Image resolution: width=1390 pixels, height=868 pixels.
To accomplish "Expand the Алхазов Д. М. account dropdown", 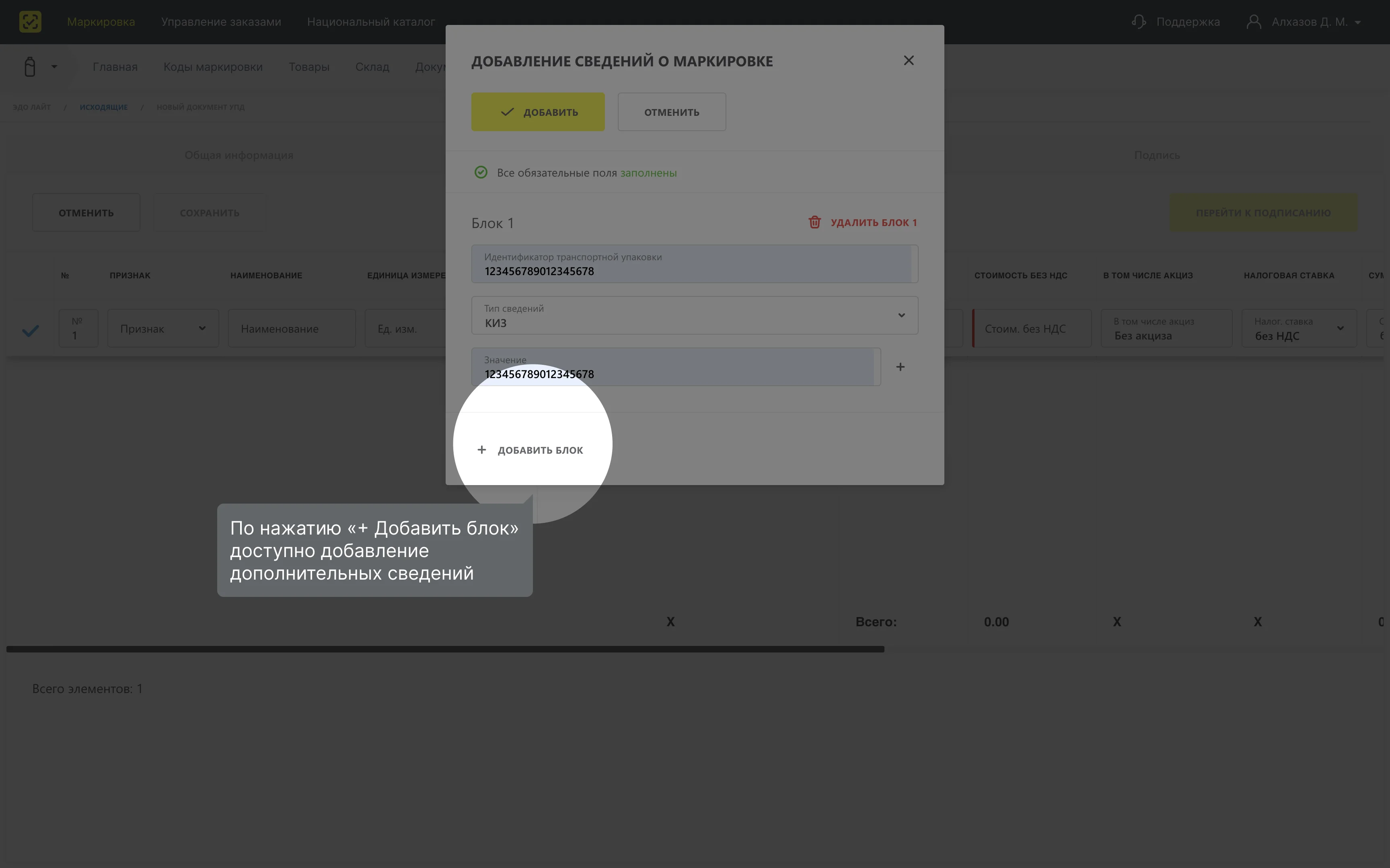I will (1357, 23).
